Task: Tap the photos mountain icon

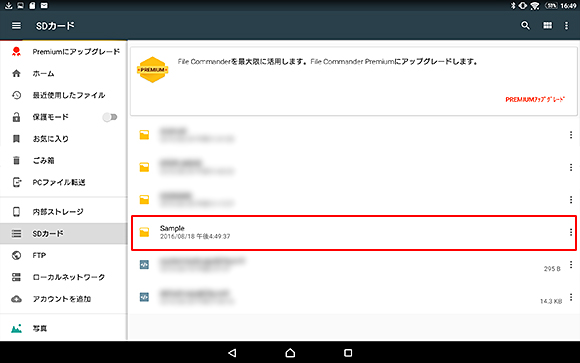Action: [16, 328]
